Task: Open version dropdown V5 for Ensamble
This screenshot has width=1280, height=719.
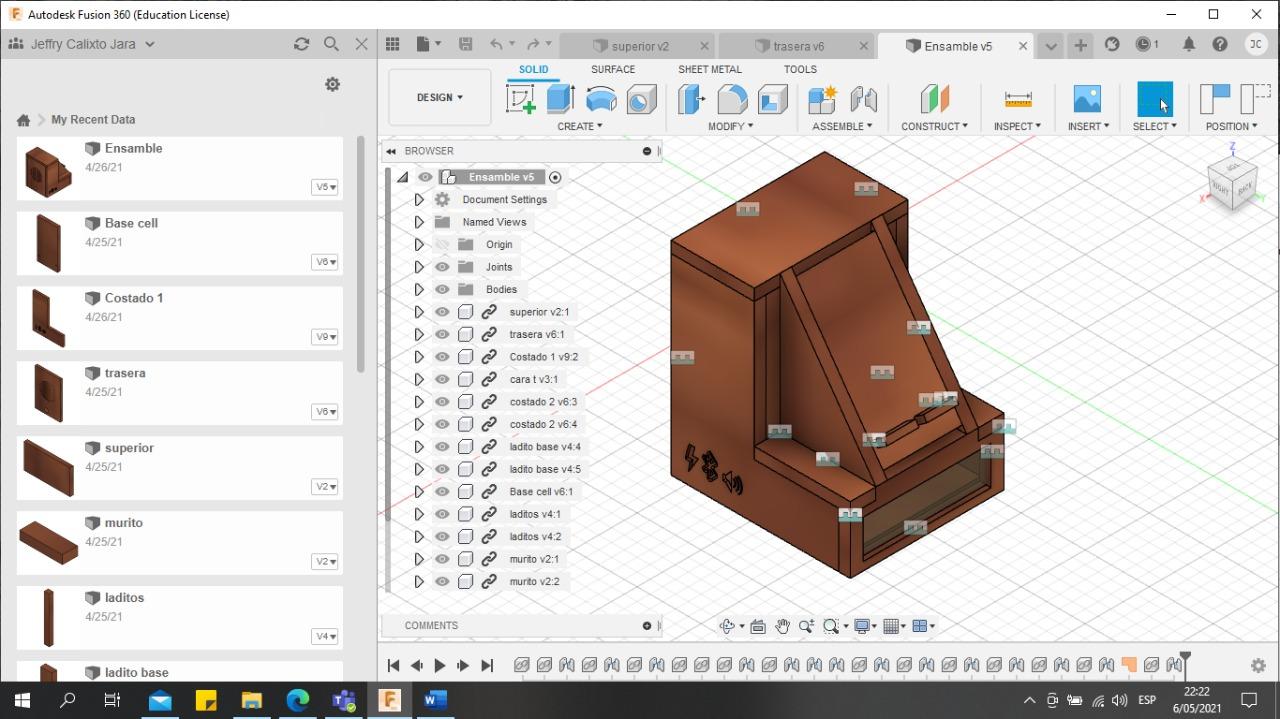Action: click(x=325, y=187)
